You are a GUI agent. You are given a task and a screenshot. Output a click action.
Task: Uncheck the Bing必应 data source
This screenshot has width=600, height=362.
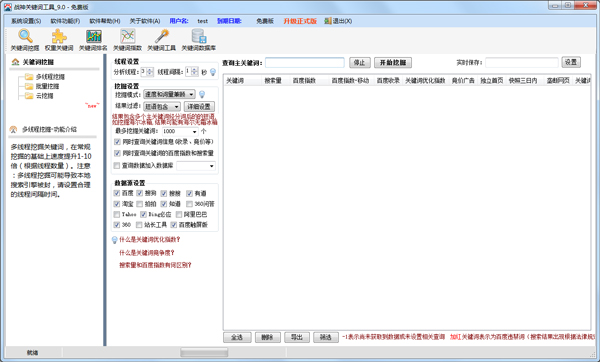[x=143, y=214]
